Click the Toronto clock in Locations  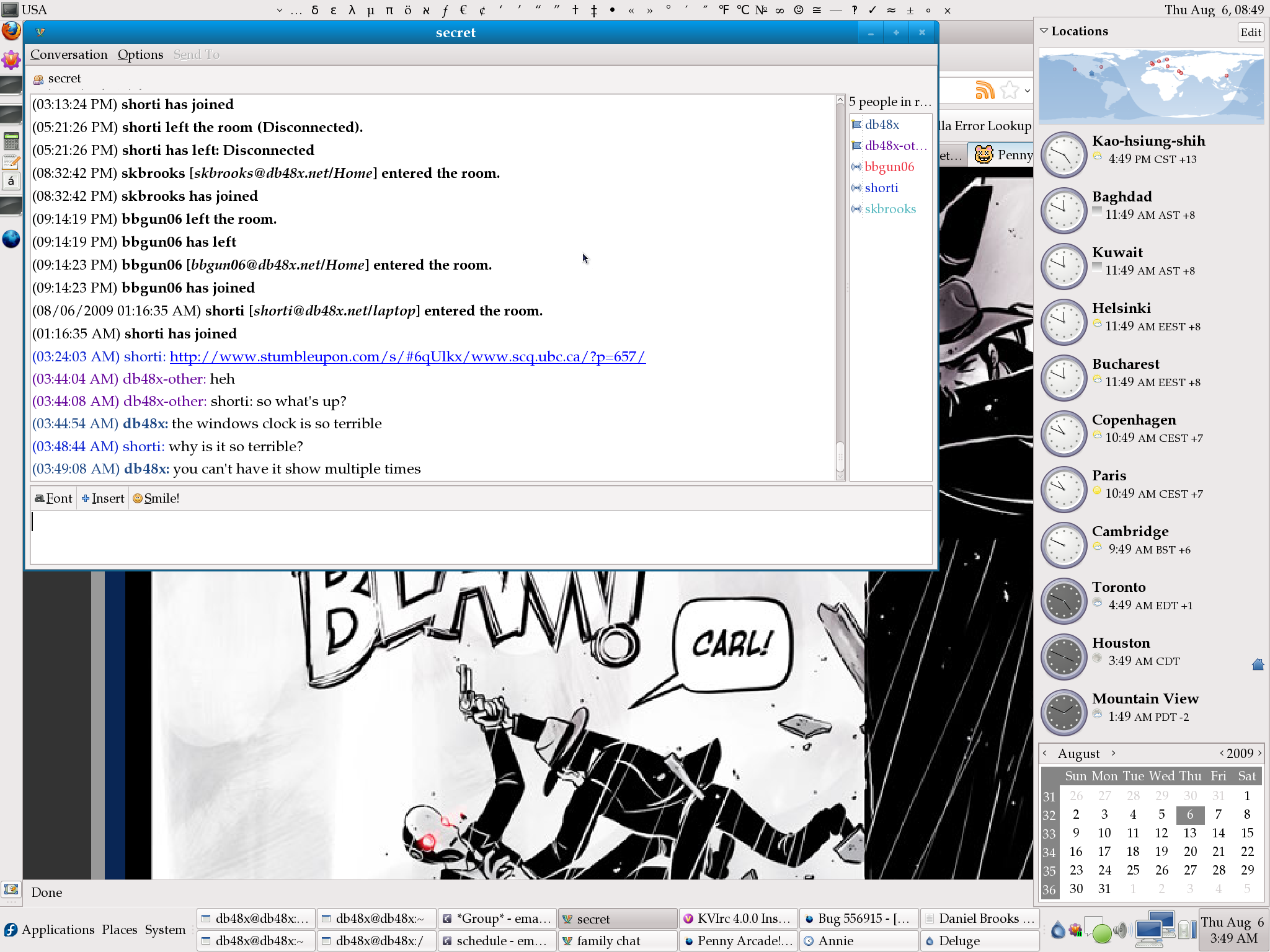click(x=1064, y=601)
